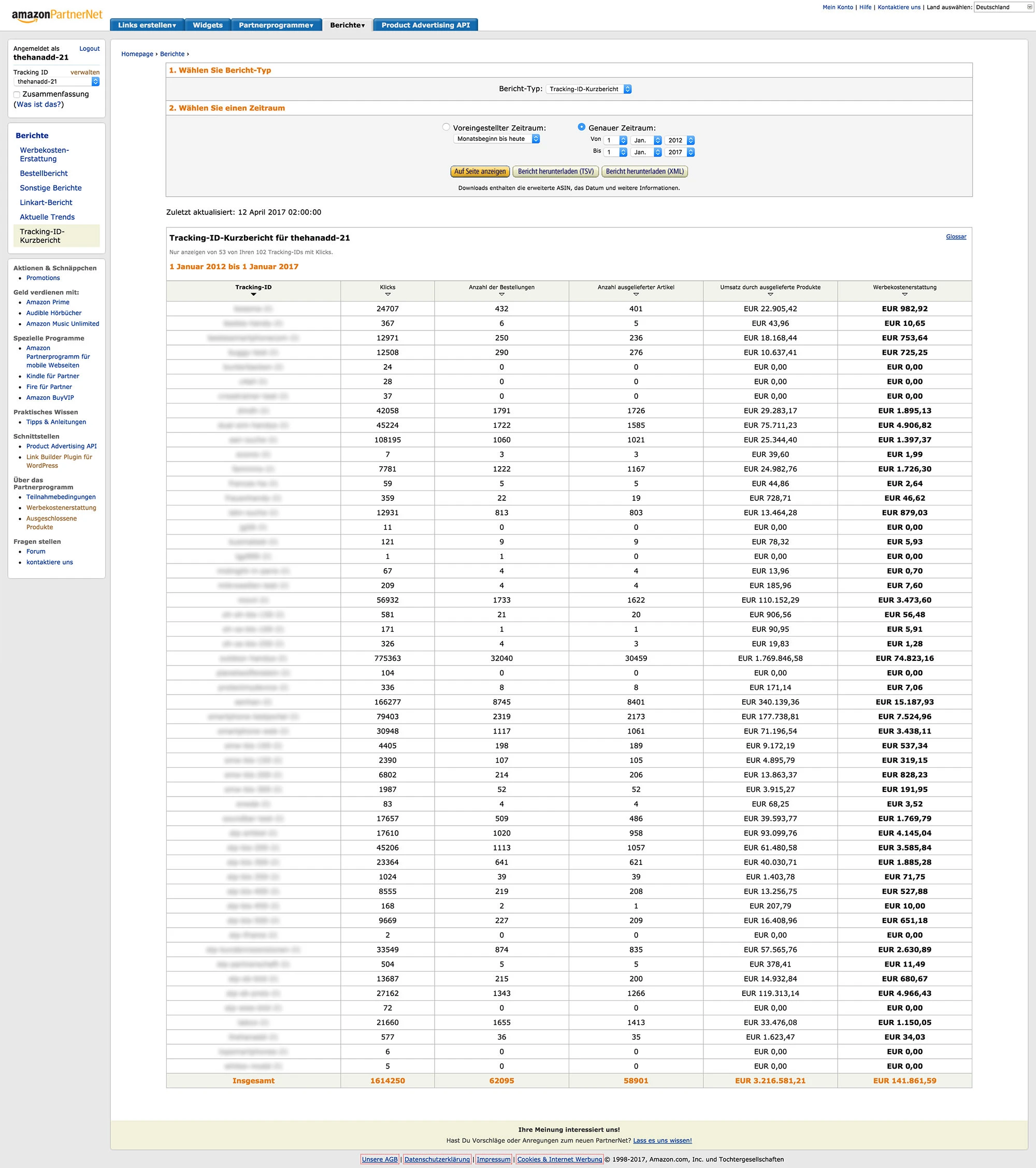Switch to the Widgets tab

click(x=207, y=25)
